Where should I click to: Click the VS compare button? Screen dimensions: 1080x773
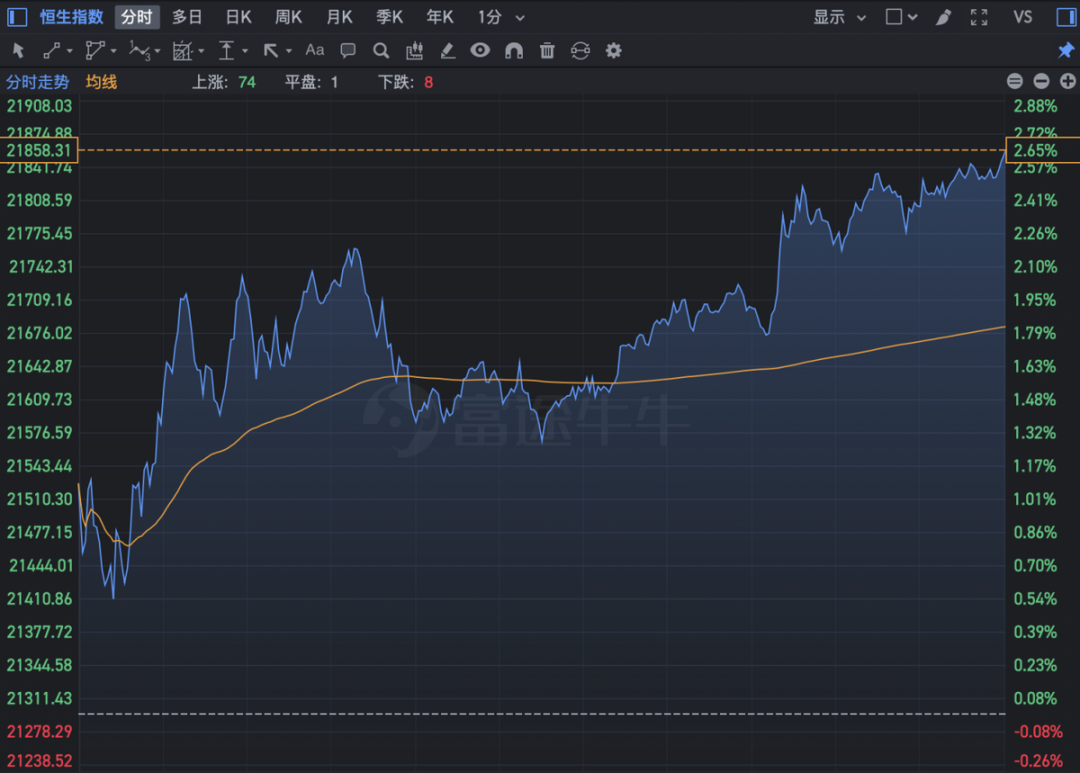click(x=1022, y=17)
